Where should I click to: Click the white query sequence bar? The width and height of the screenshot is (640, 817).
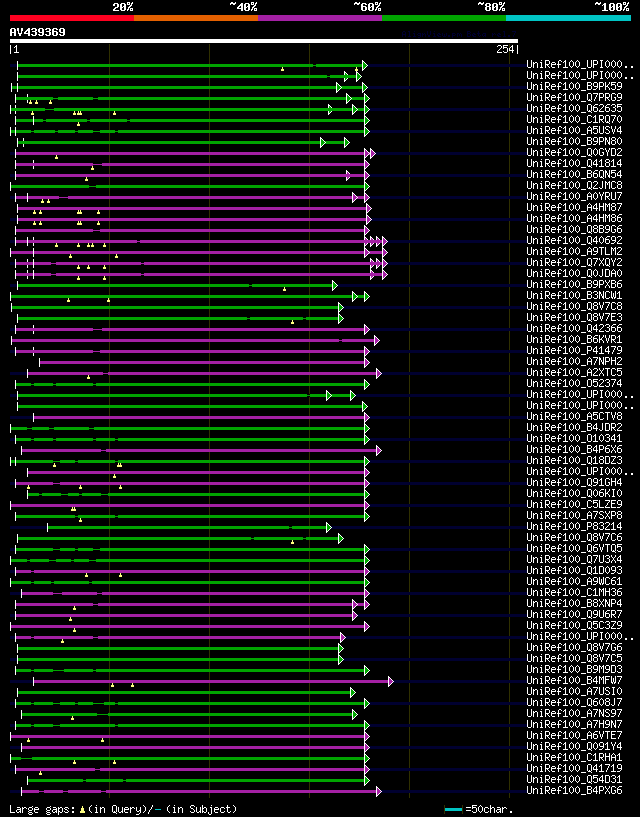pos(264,41)
